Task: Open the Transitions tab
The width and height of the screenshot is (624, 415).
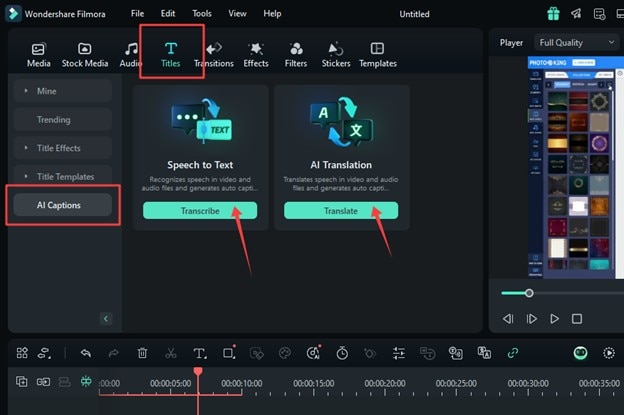Action: point(214,55)
